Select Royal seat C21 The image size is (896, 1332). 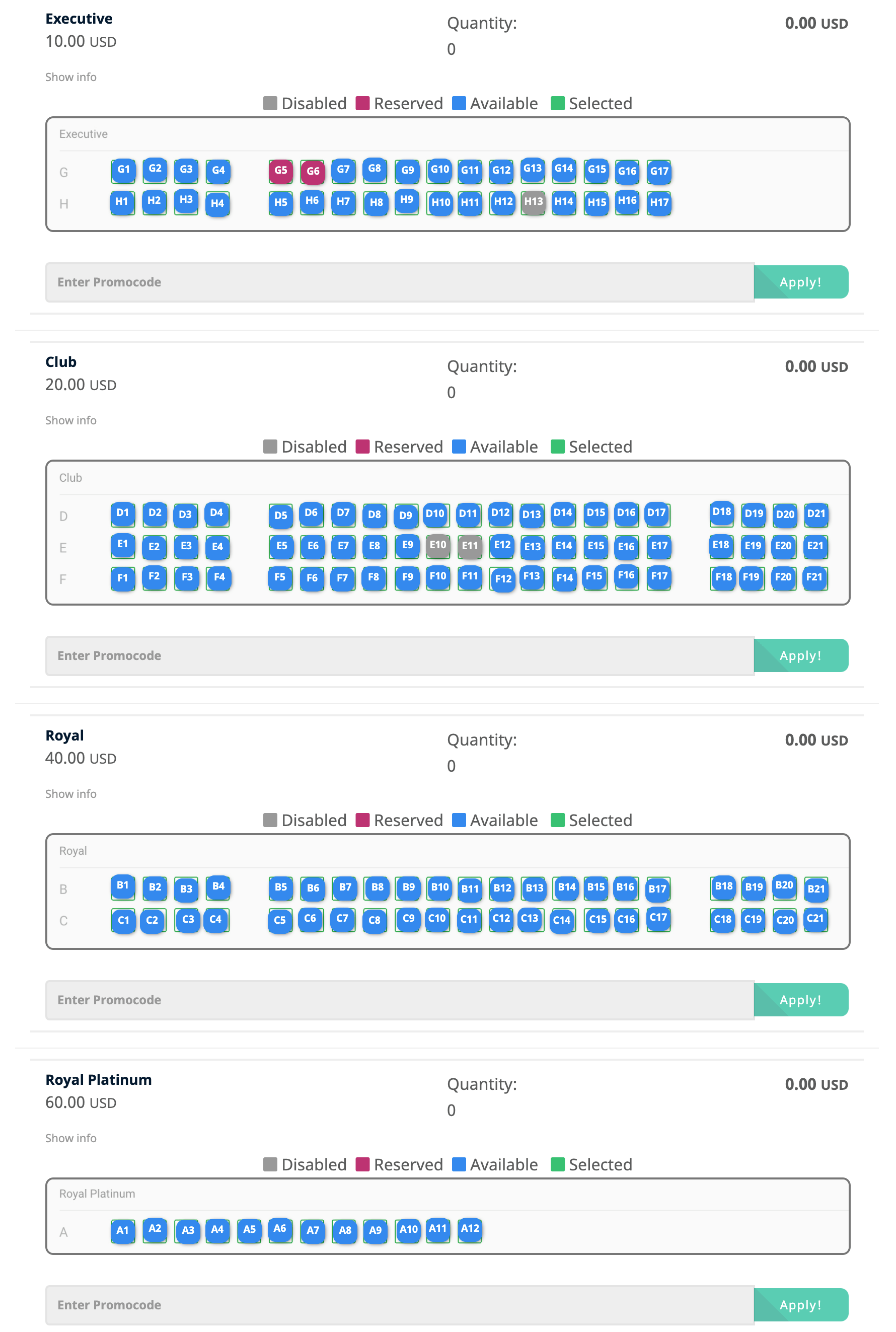pyautogui.click(x=815, y=918)
